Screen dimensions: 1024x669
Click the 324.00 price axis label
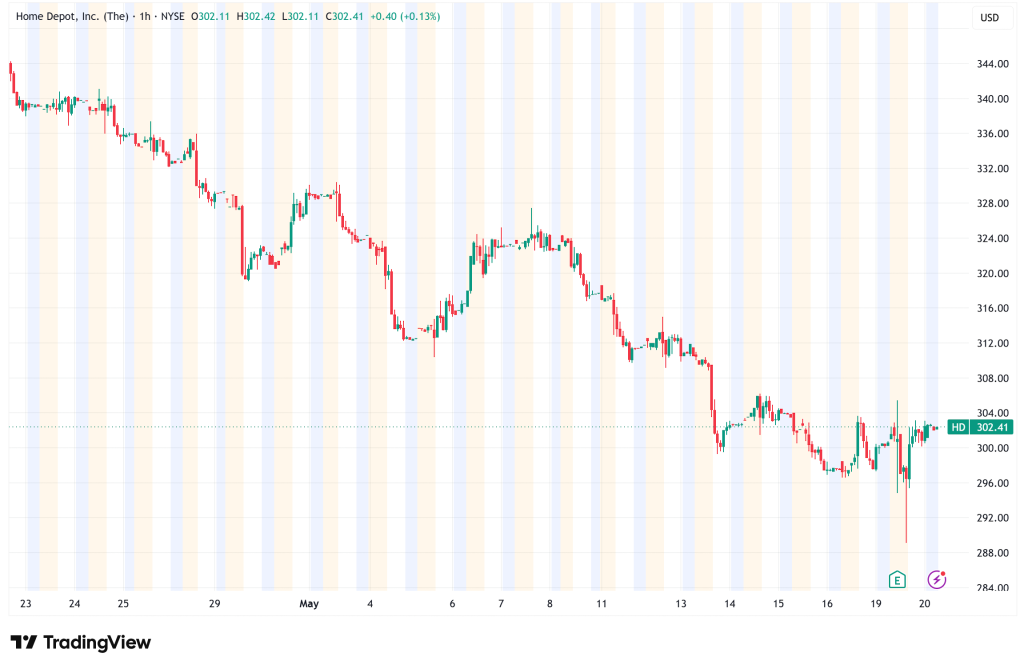[993, 238]
